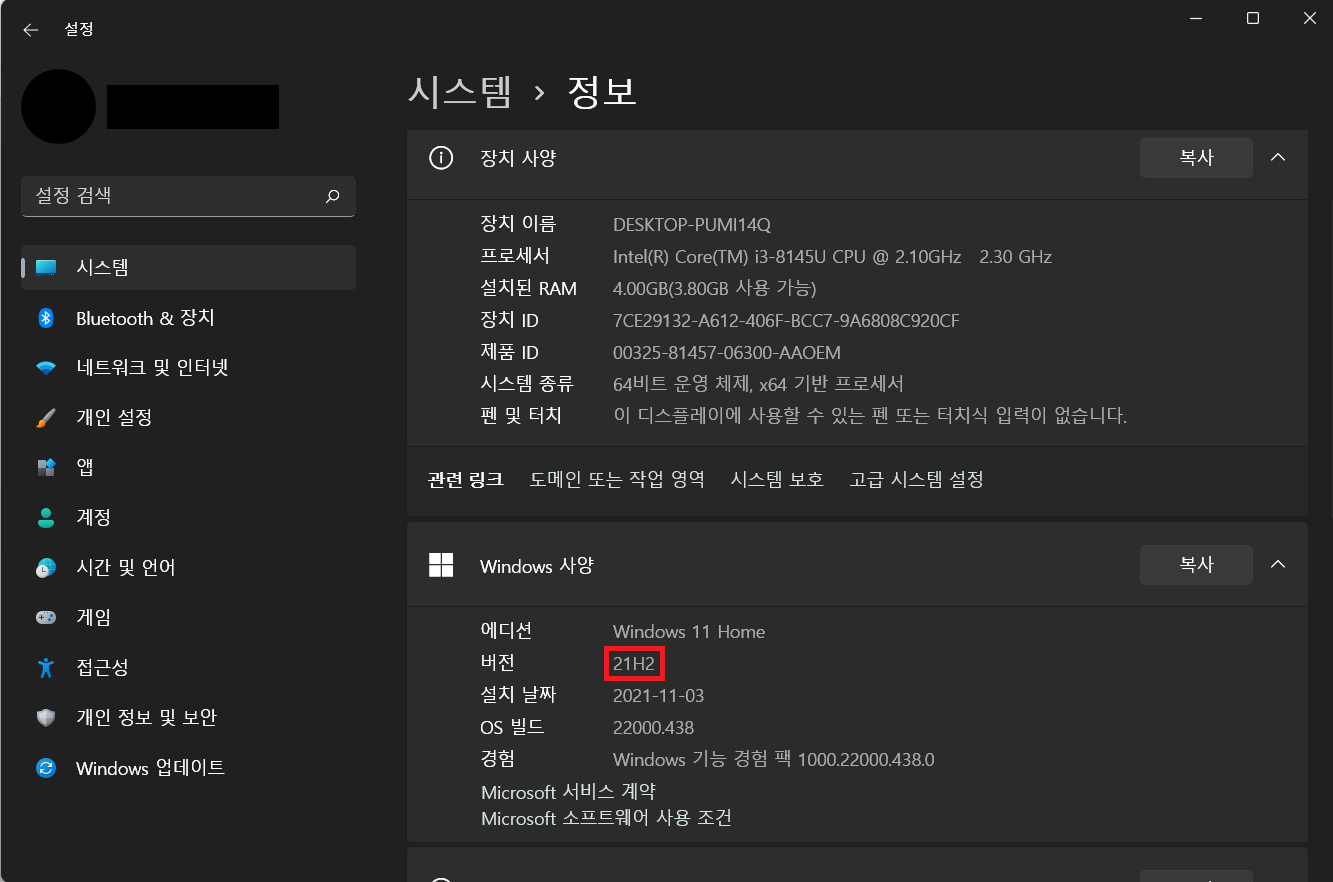Open 시스템 settings category

[188, 268]
